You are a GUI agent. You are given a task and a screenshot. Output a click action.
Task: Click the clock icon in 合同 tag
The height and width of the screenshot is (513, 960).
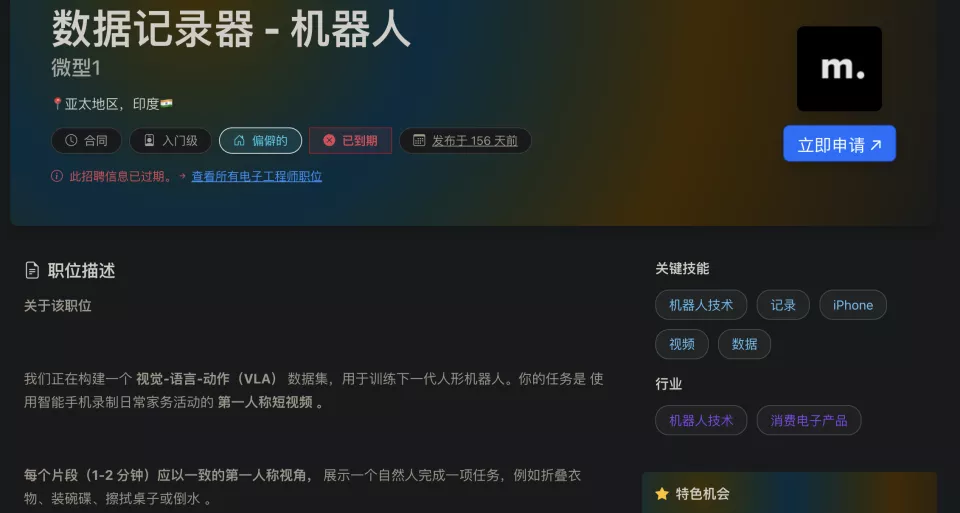pyautogui.click(x=71, y=141)
